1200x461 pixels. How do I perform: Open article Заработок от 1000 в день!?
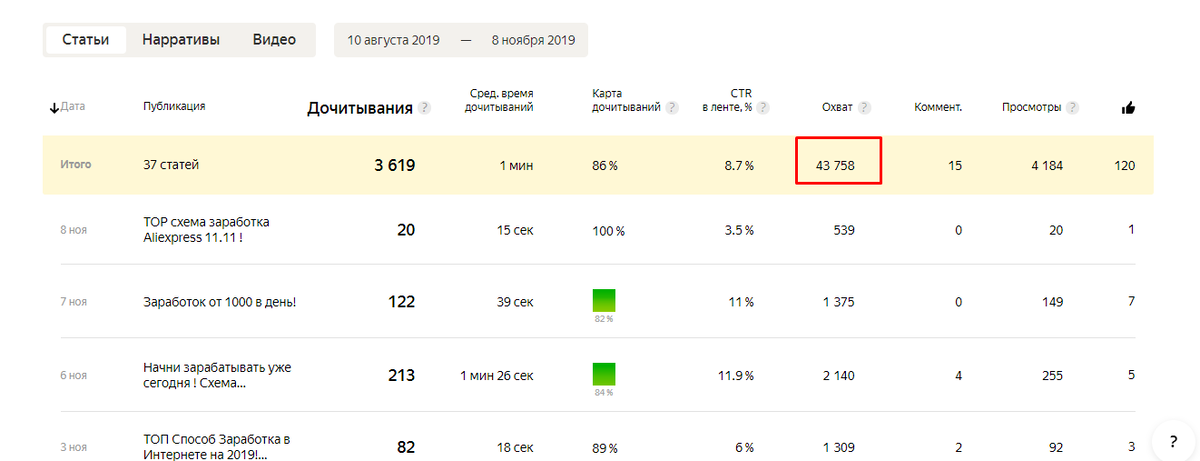click(x=220, y=302)
